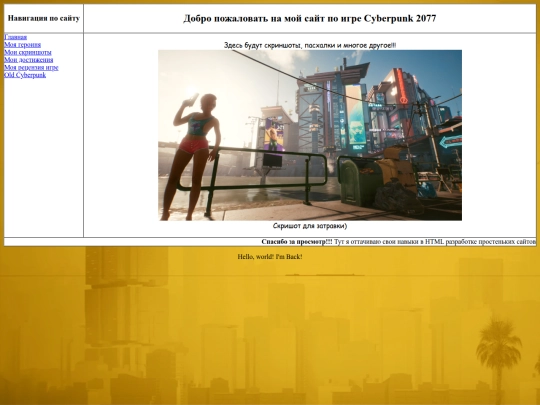The image size is (540, 405).
Task: Open the Моя героиня link
Action: click(22, 45)
